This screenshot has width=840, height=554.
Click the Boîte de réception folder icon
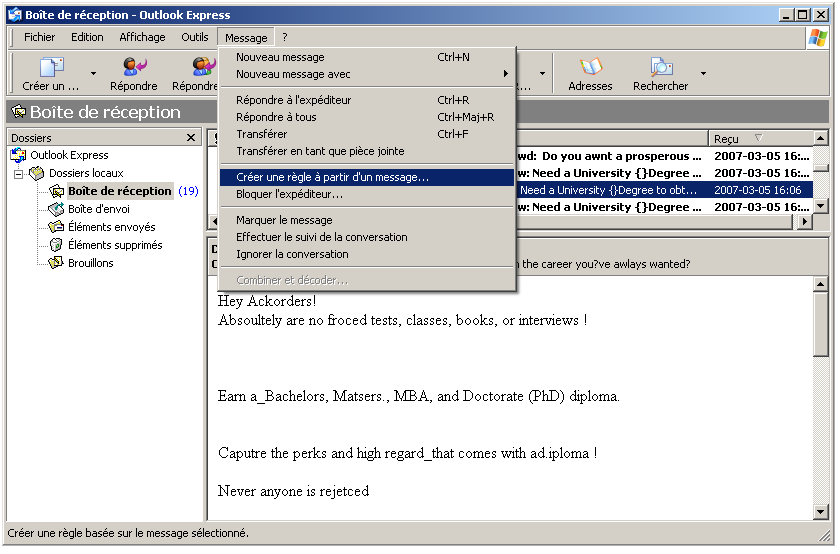click(56, 191)
